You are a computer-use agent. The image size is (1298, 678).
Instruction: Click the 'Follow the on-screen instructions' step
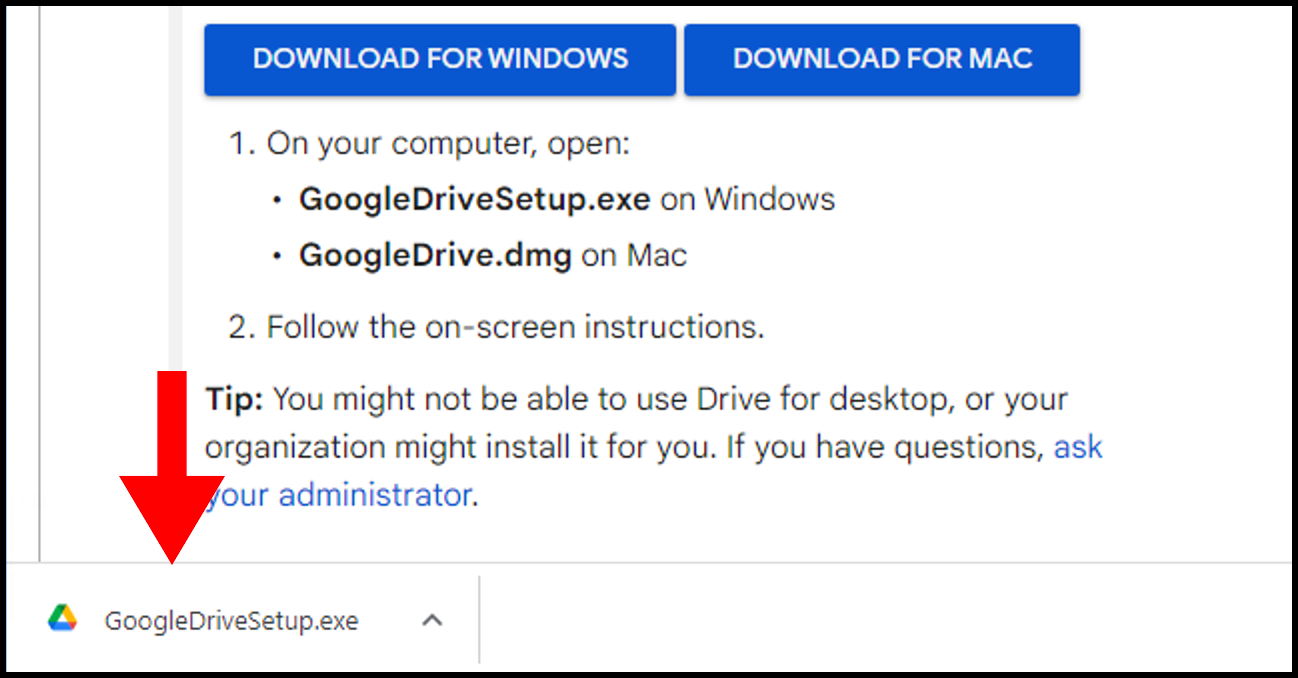[x=515, y=327]
